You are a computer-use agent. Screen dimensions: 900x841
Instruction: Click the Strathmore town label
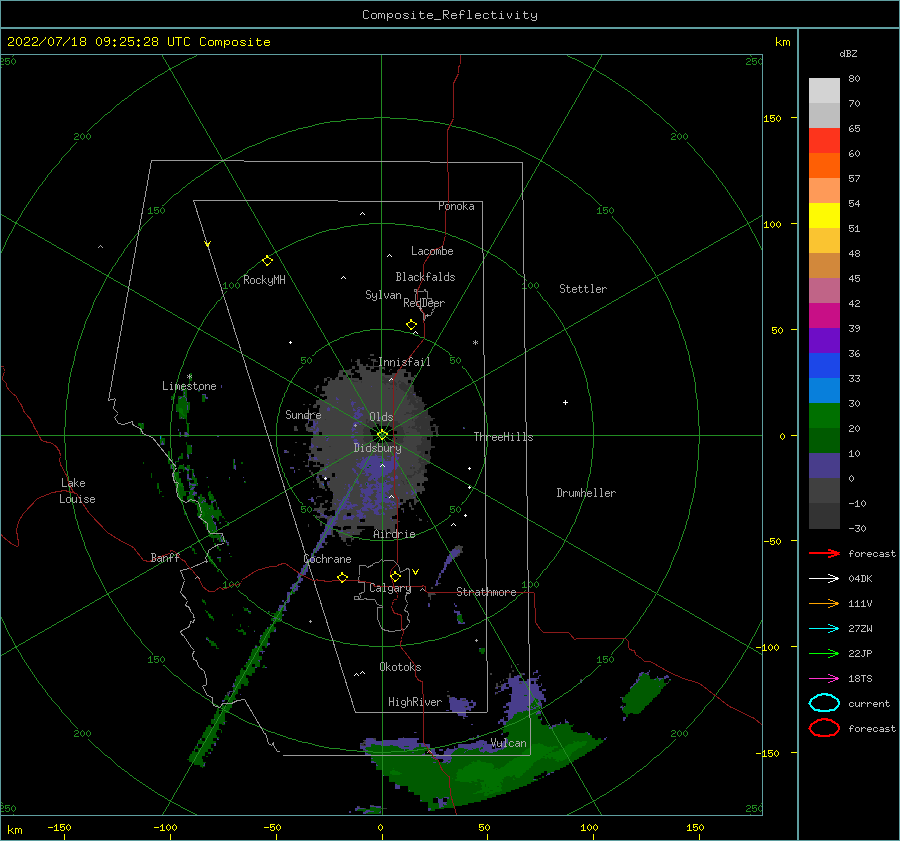point(486,592)
